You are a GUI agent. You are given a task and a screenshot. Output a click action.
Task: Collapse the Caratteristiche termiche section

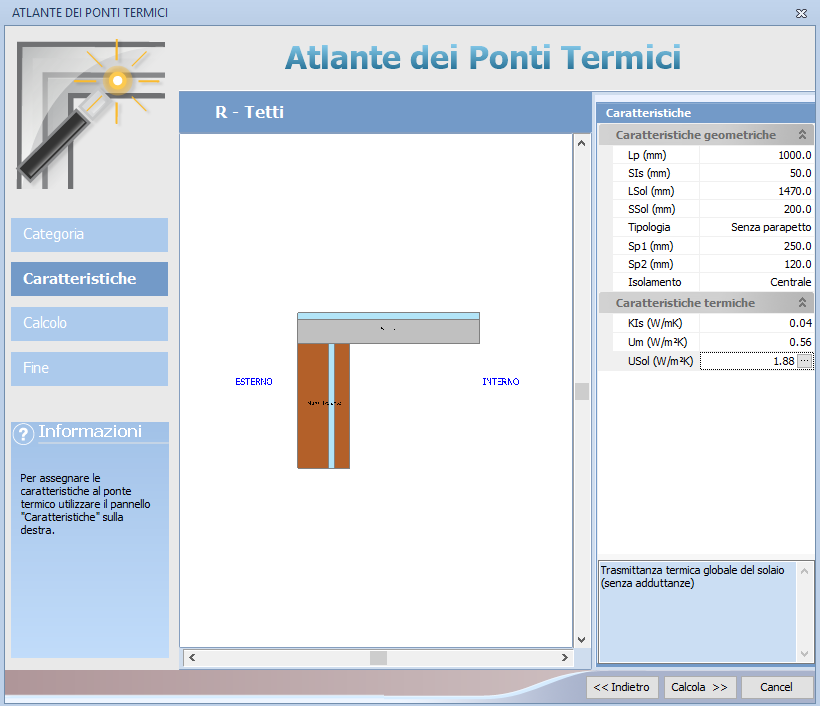pyautogui.click(x=801, y=303)
